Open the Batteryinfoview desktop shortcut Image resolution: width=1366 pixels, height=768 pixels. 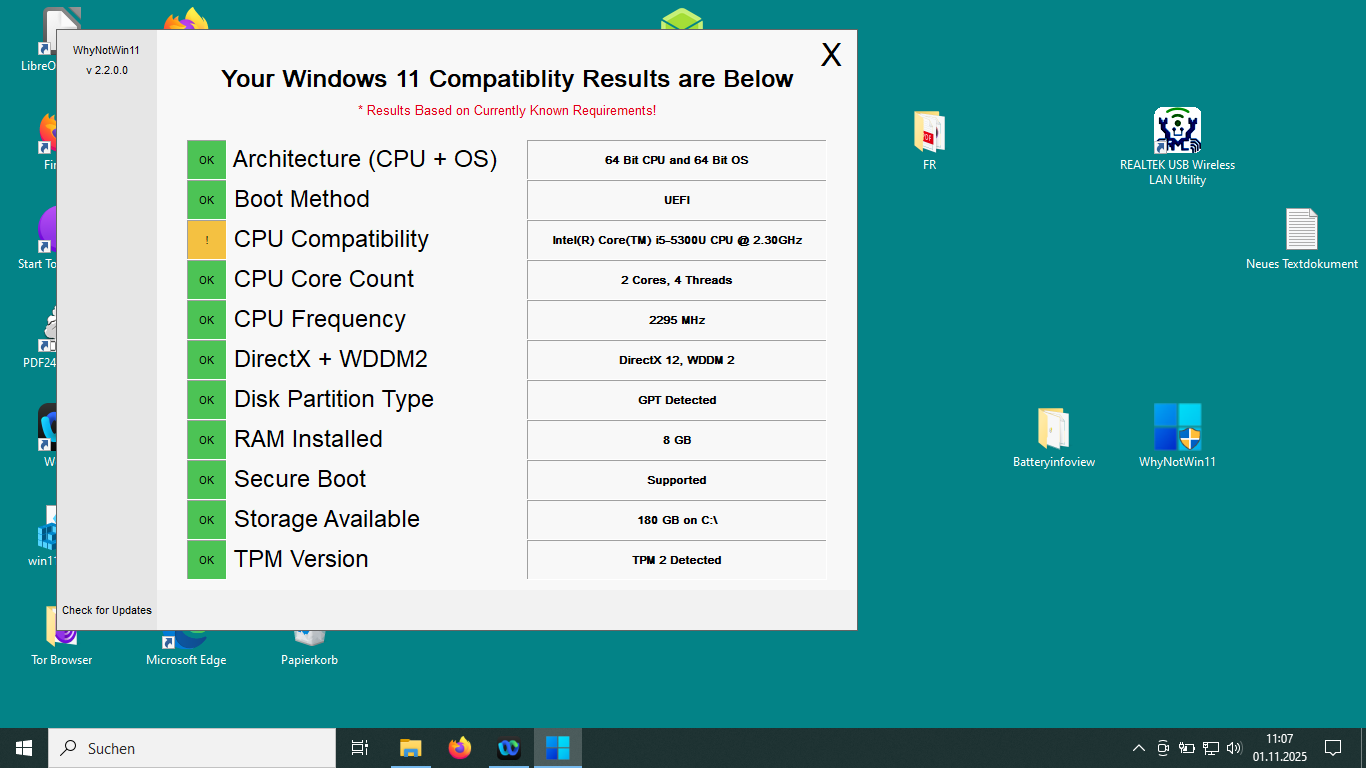(1054, 435)
